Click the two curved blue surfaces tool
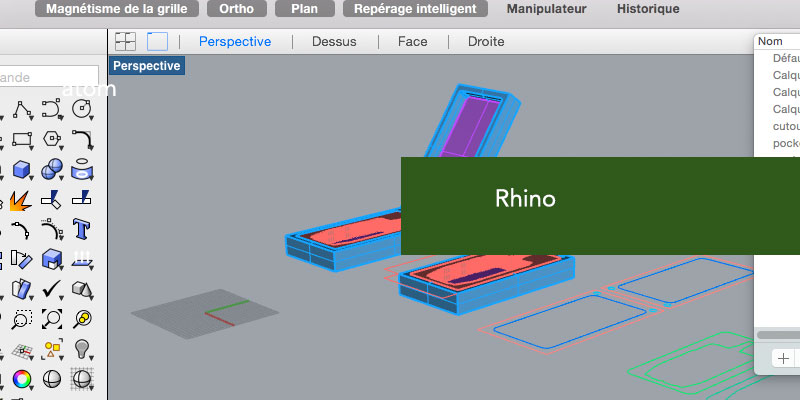Image resolution: width=800 pixels, height=400 pixels. click(x=22, y=289)
